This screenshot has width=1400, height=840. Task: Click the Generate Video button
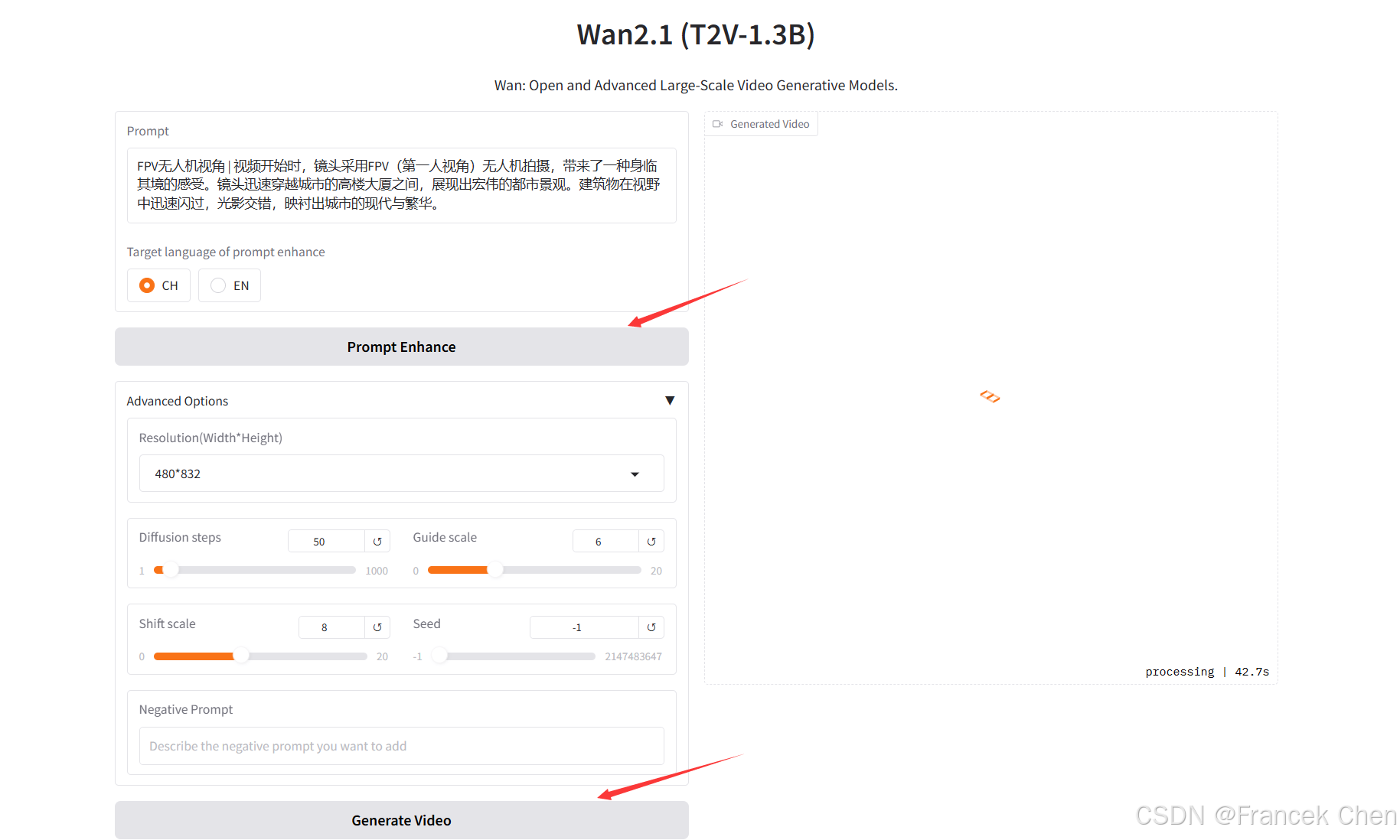(401, 820)
